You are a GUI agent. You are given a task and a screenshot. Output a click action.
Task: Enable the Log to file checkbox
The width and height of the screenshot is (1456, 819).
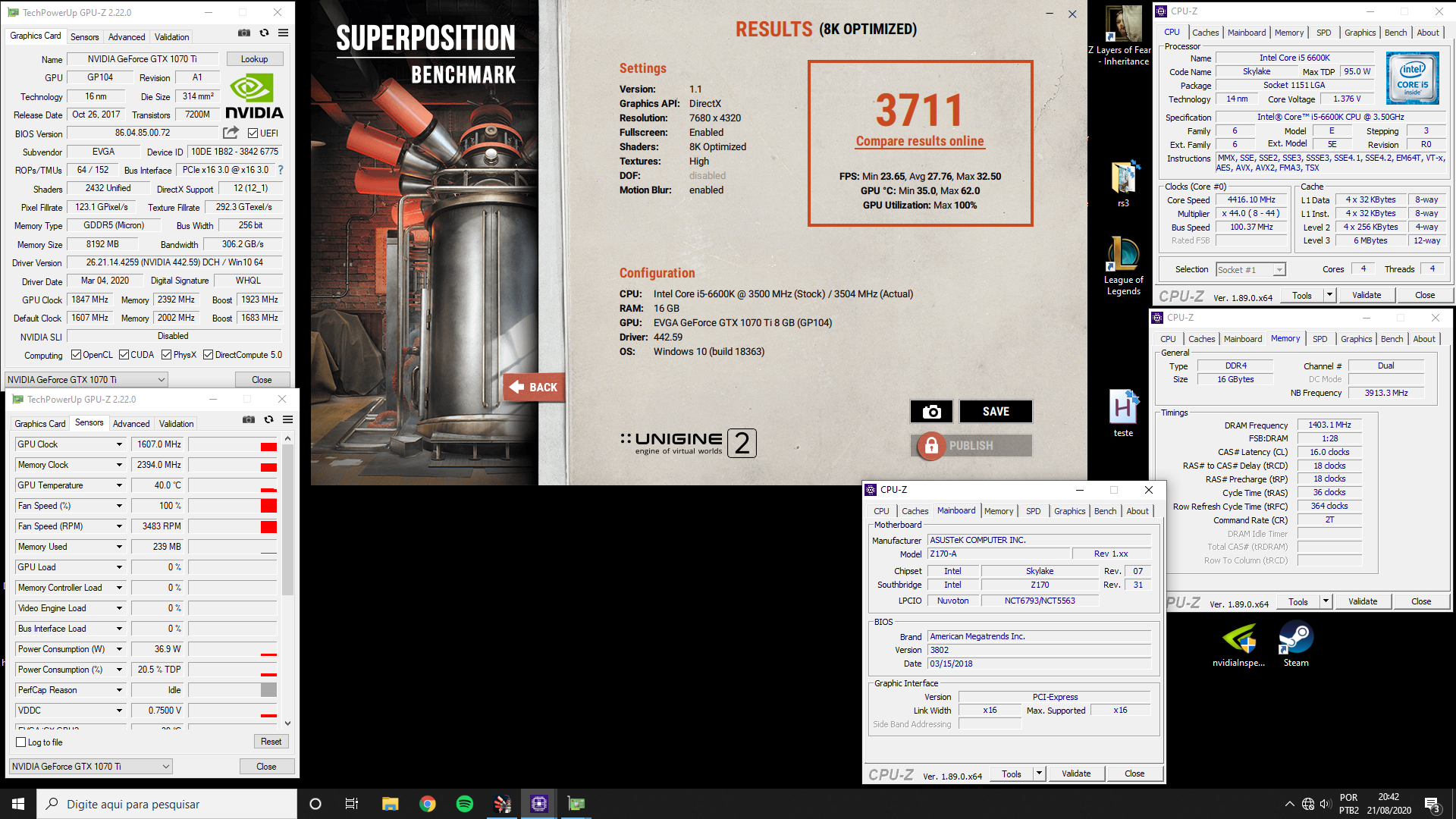tap(21, 742)
